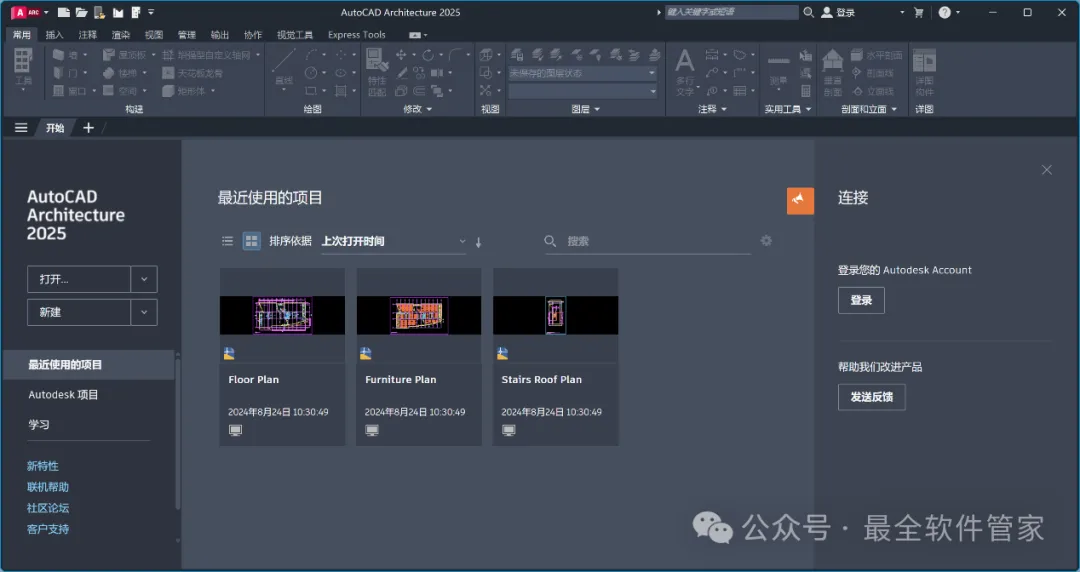
Task: Click the shopping cart icon in title bar
Action: [x=918, y=12]
